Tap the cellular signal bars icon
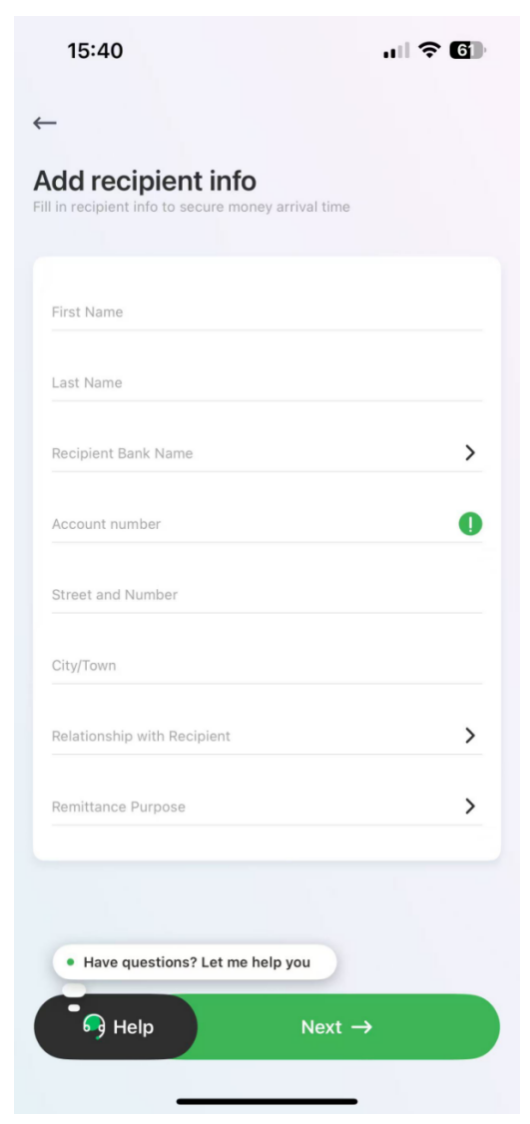This screenshot has width=530, height=1124. 397,51
